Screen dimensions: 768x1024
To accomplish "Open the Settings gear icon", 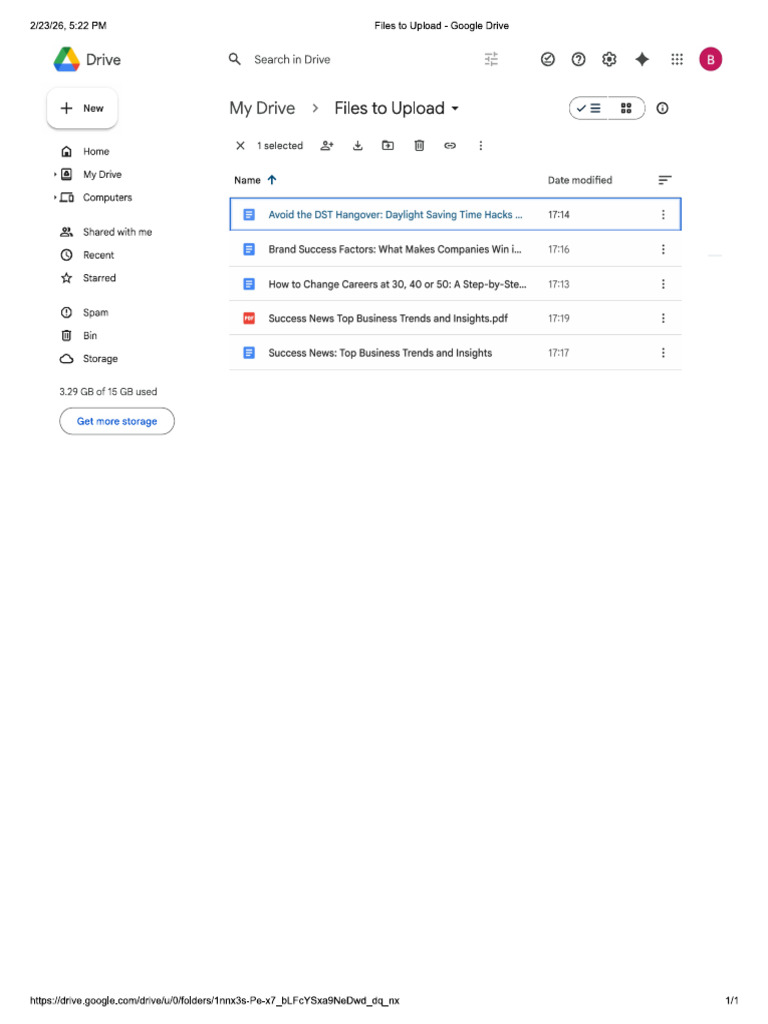I will [x=609, y=59].
